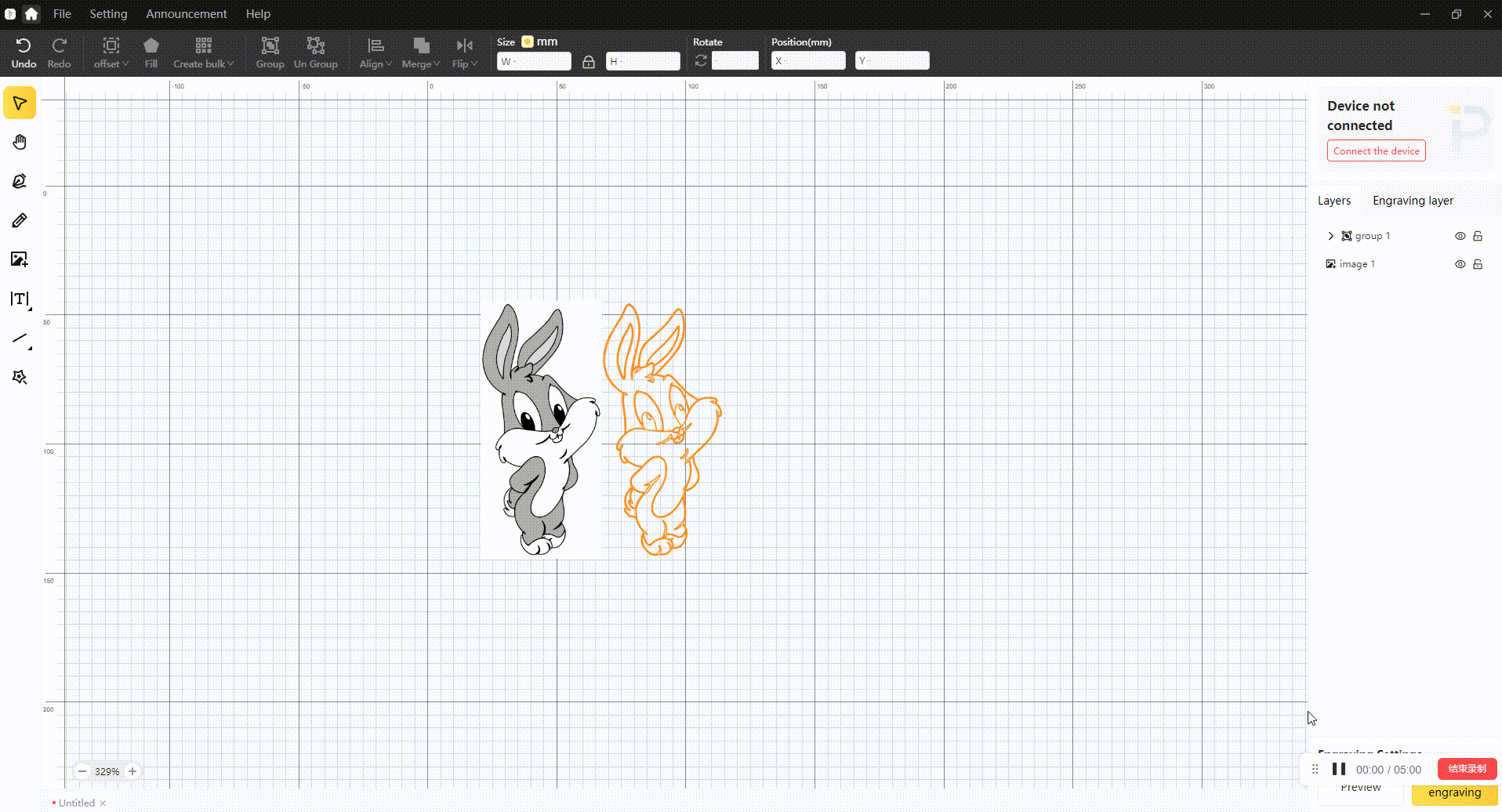The height and width of the screenshot is (812, 1502).
Task: Select the image 1 layer row
Action: [x=1404, y=264]
